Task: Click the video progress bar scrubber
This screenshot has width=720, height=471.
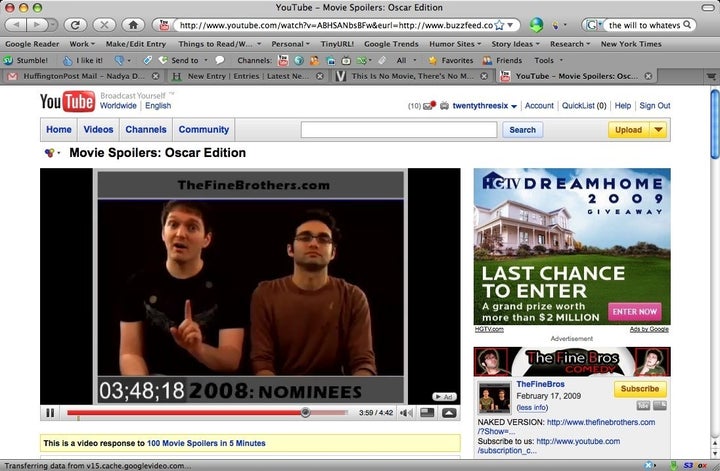Action: pos(305,412)
